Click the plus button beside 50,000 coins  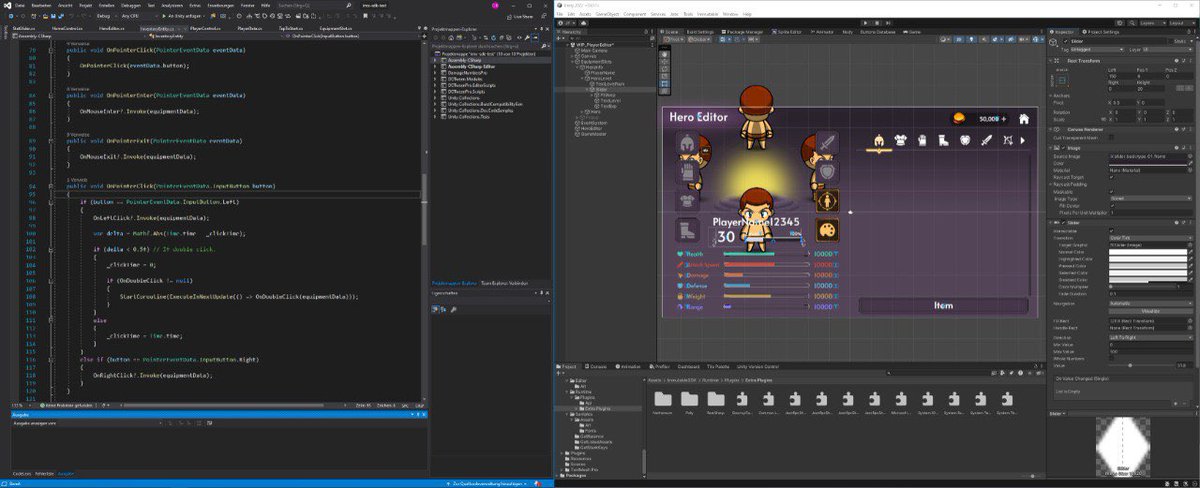tap(1003, 118)
